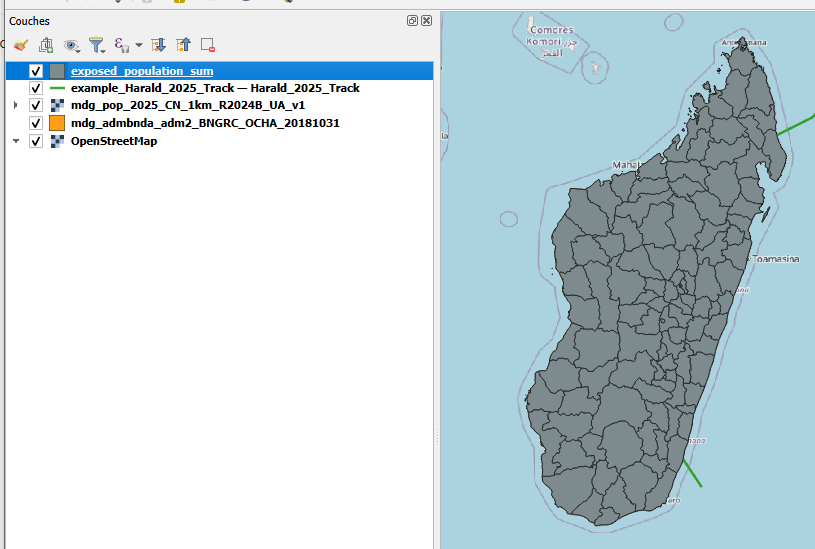Click the filter legend funnel icon
The image size is (815, 549).
(x=96, y=45)
